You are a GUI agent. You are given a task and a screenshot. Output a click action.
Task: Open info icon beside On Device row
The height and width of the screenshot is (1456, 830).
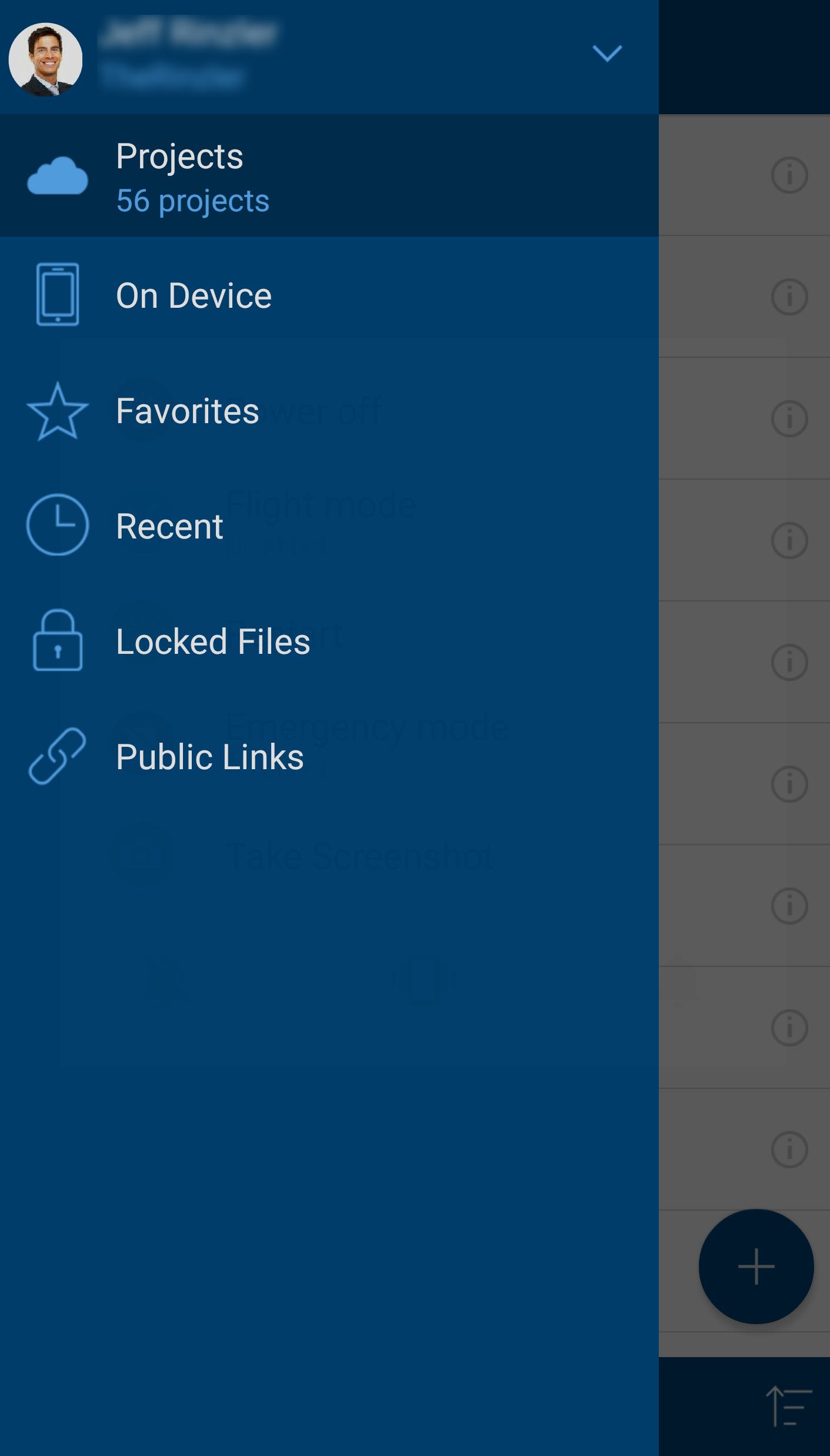click(789, 297)
